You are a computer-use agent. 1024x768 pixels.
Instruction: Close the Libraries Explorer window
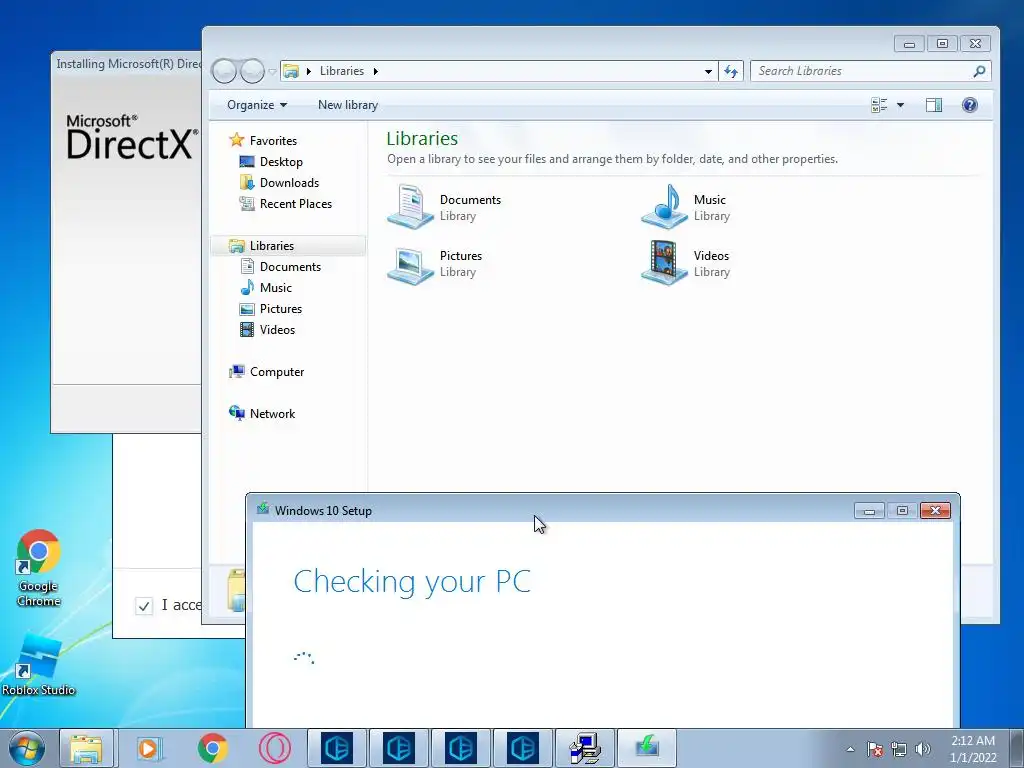(975, 44)
